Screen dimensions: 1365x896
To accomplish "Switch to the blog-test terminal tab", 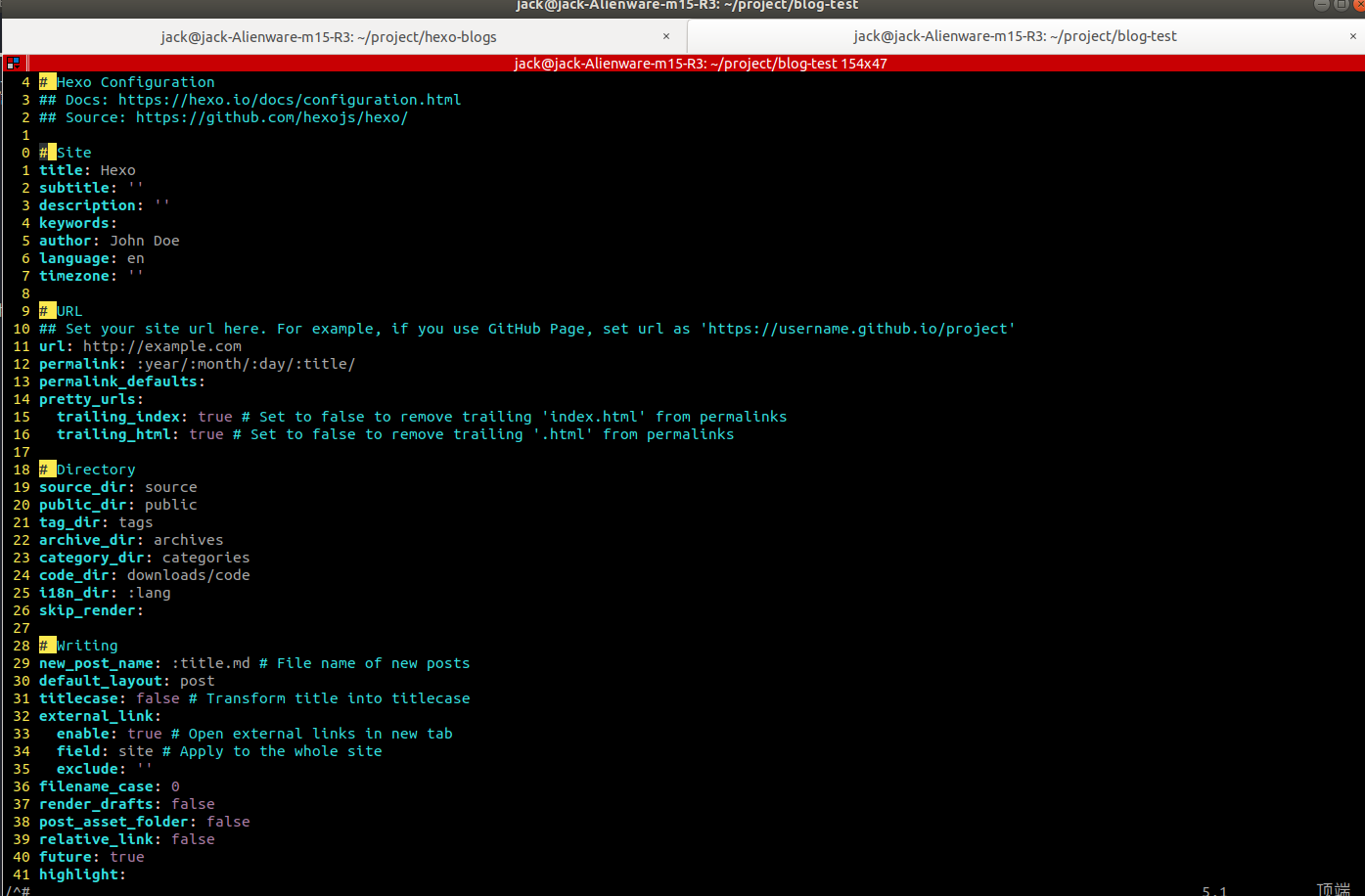I will 1015,36.
